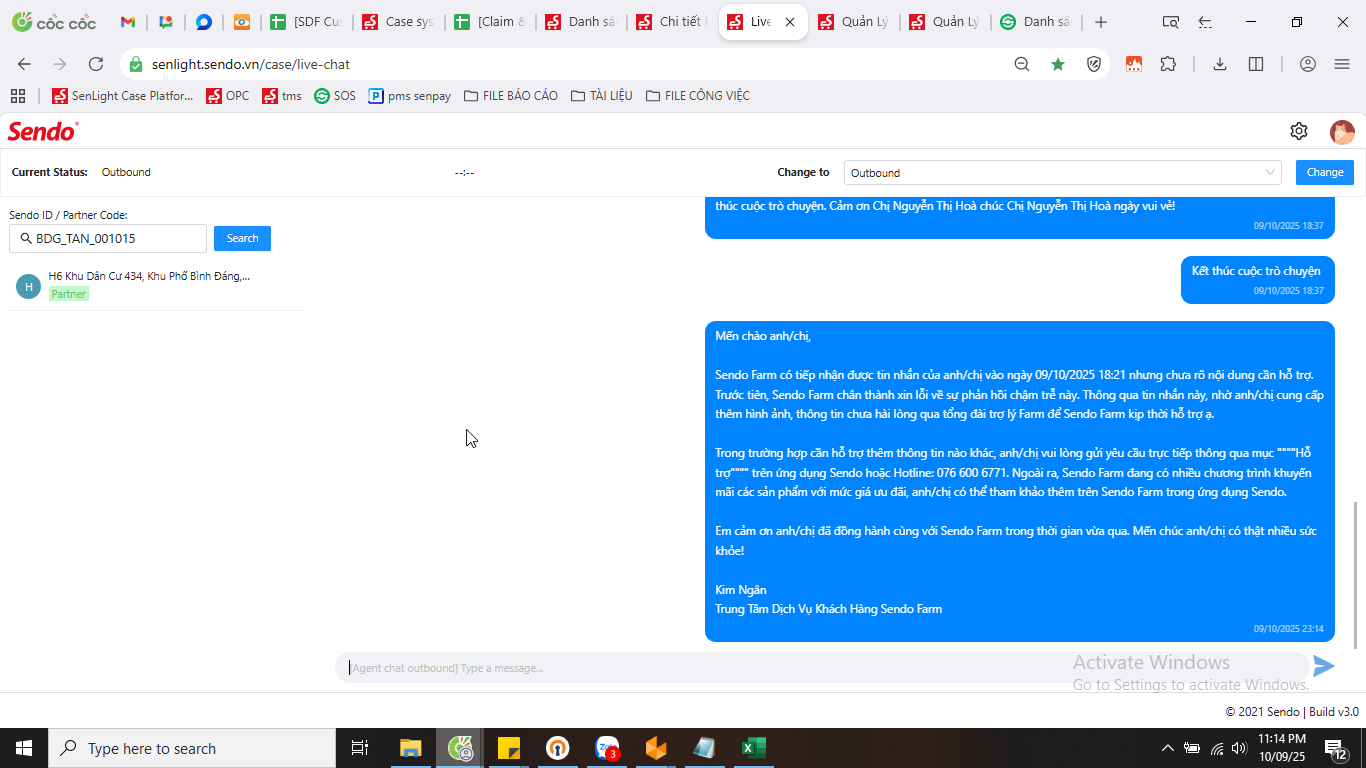This screenshot has height=768, width=1366.
Task: Open the browser downloads icon
Action: [x=1220, y=64]
